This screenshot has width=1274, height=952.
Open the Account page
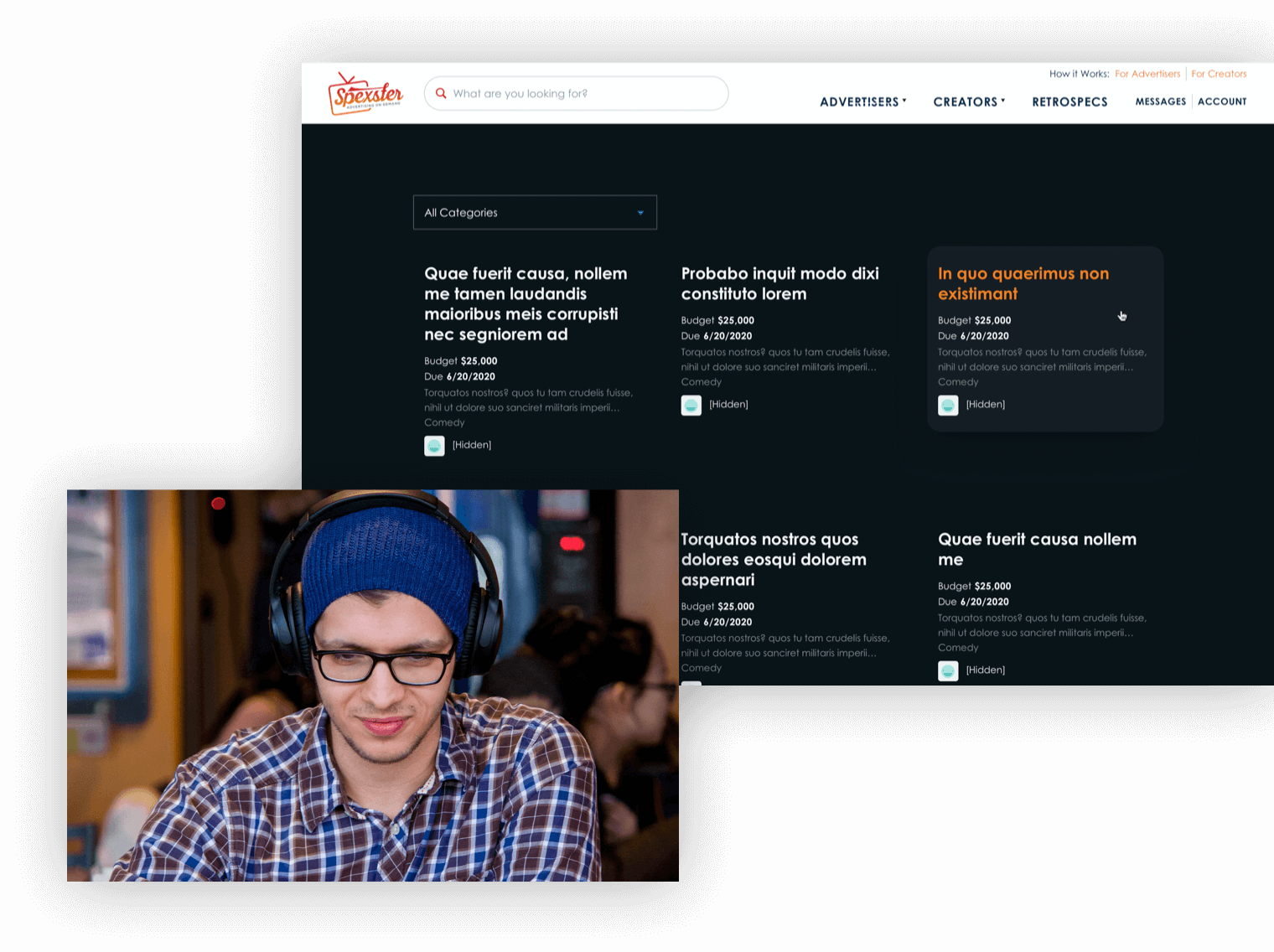click(1222, 101)
